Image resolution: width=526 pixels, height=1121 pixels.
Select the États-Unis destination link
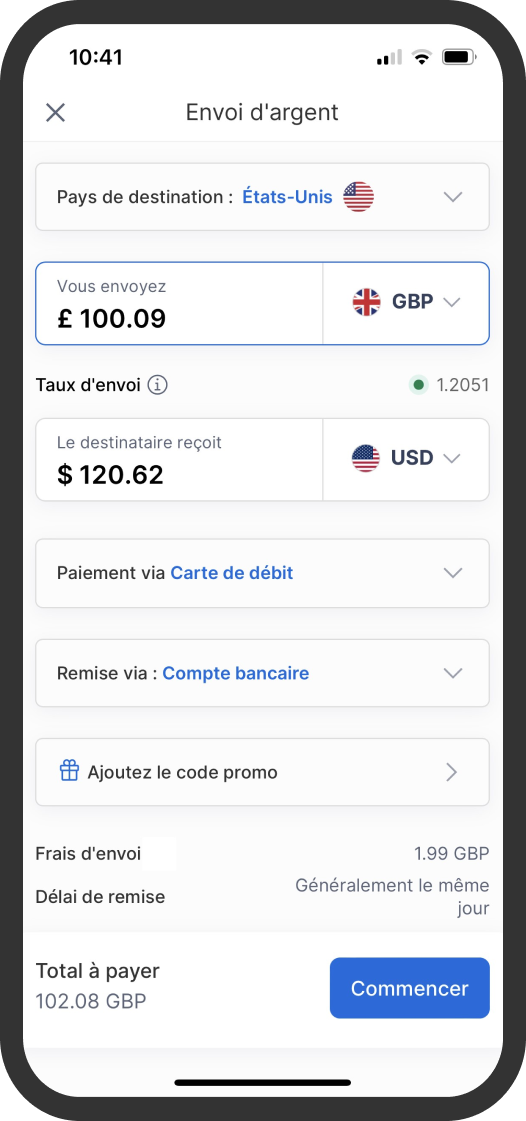(x=287, y=197)
